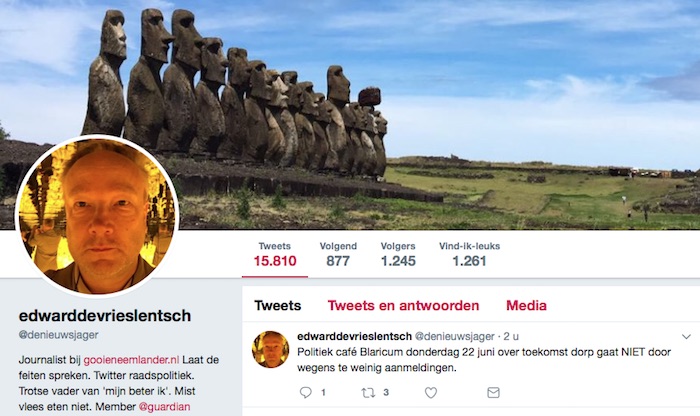The image size is (700, 416).
Task: Click the edwarddevrieslentsch profile name heading
Action: (105, 316)
